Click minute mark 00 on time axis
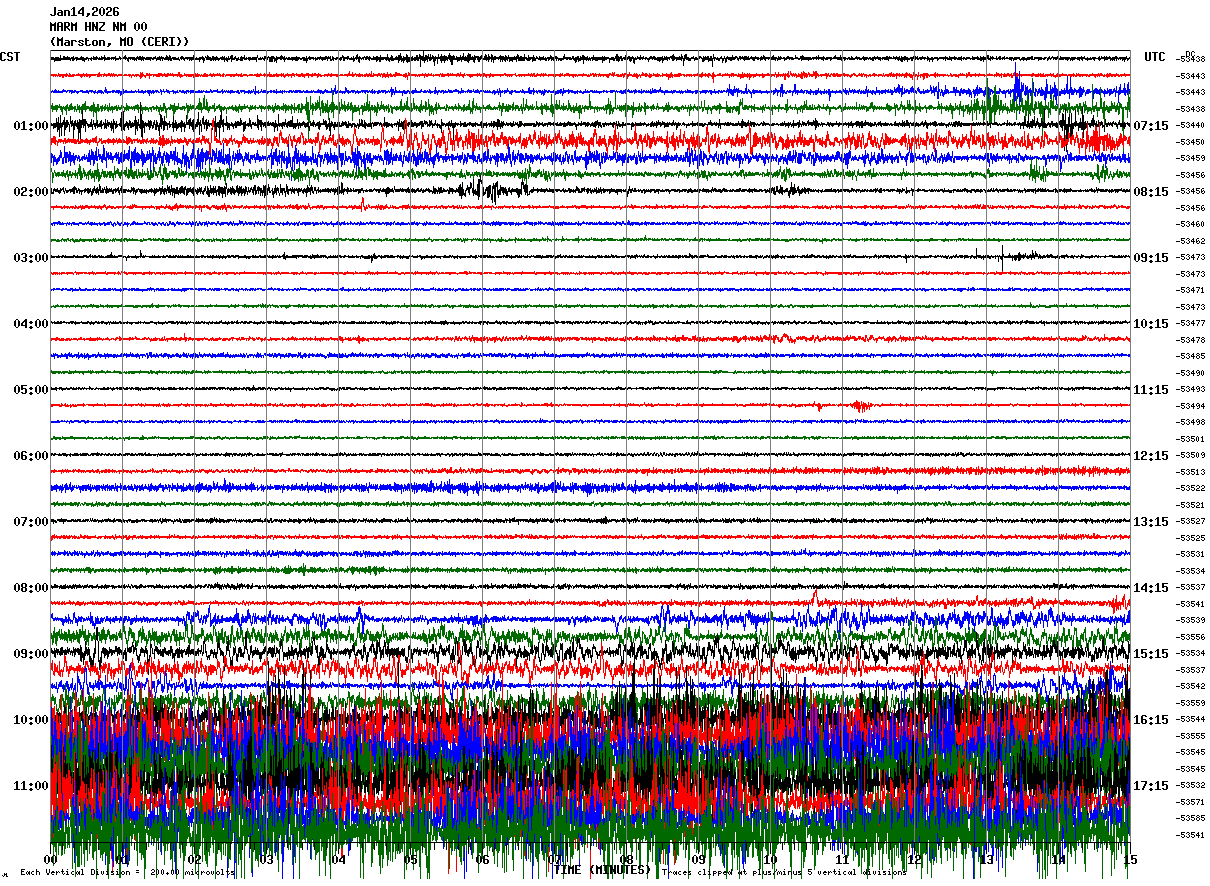Viewport: 1210px width, 886px height. pyautogui.click(x=51, y=859)
